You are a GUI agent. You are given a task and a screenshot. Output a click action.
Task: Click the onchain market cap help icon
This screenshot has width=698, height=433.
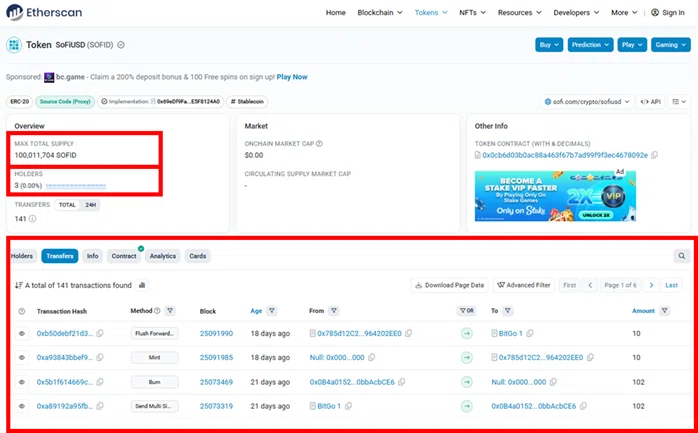[x=319, y=144]
